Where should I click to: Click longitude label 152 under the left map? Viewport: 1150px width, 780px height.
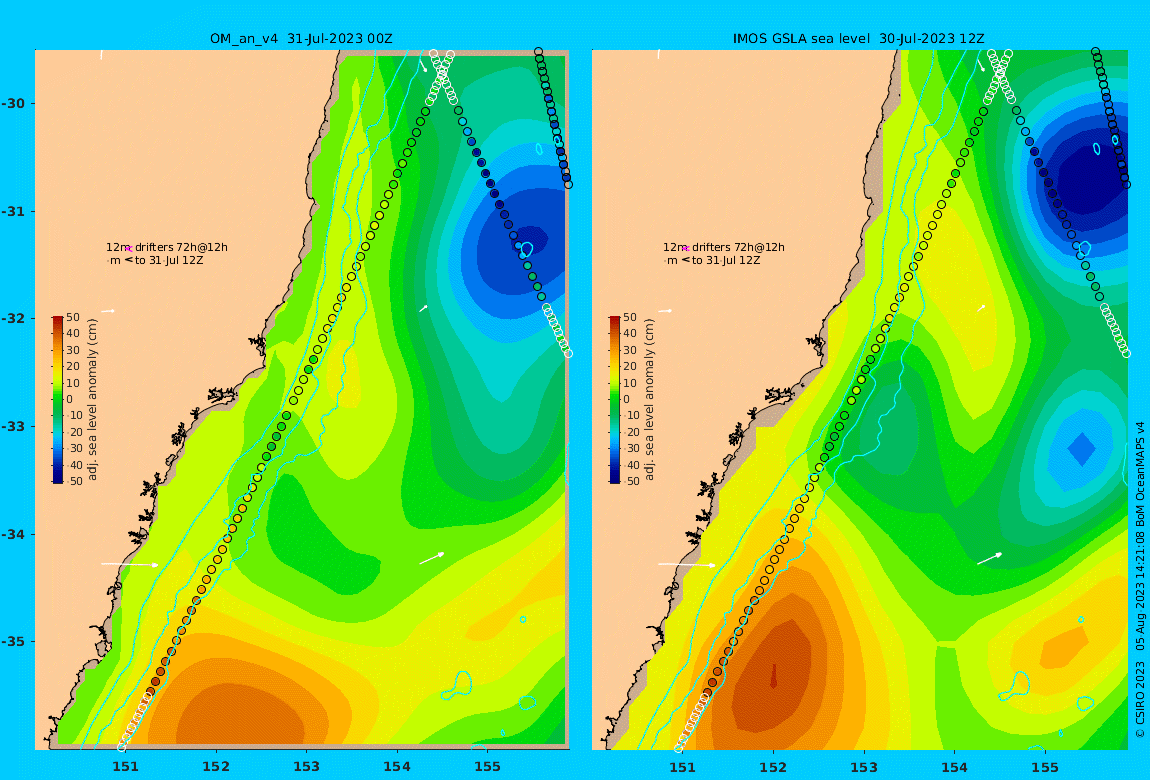tap(216, 767)
